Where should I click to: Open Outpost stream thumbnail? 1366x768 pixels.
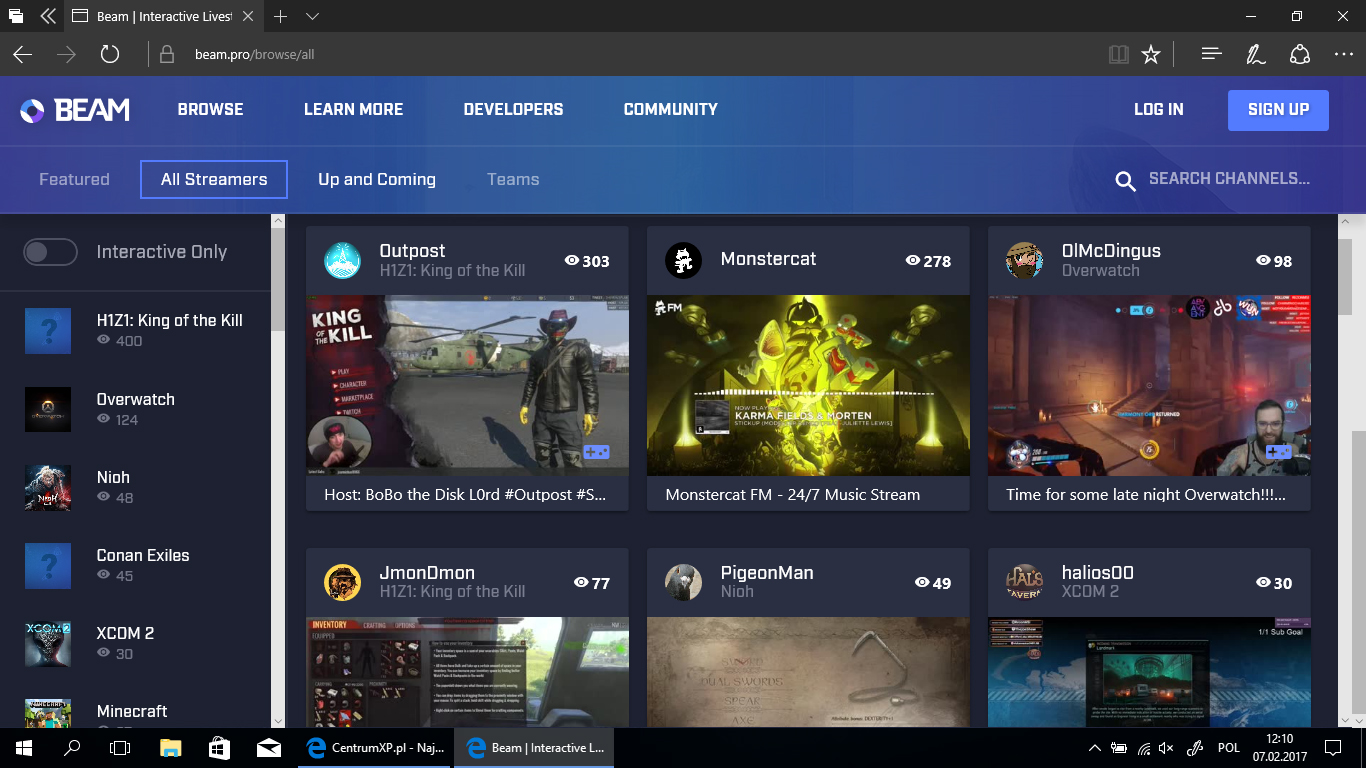click(x=467, y=385)
